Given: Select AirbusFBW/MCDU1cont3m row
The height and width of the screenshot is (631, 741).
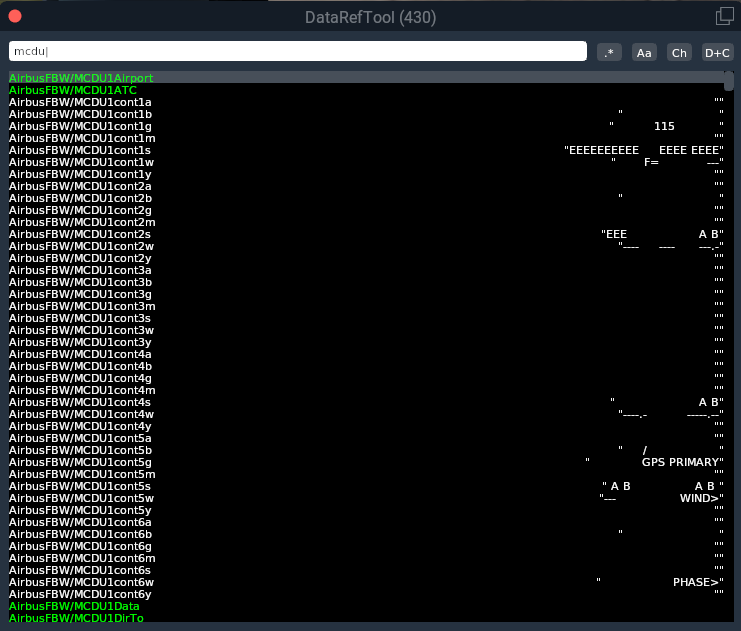Looking at the screenshot, I should click(366, 306).
